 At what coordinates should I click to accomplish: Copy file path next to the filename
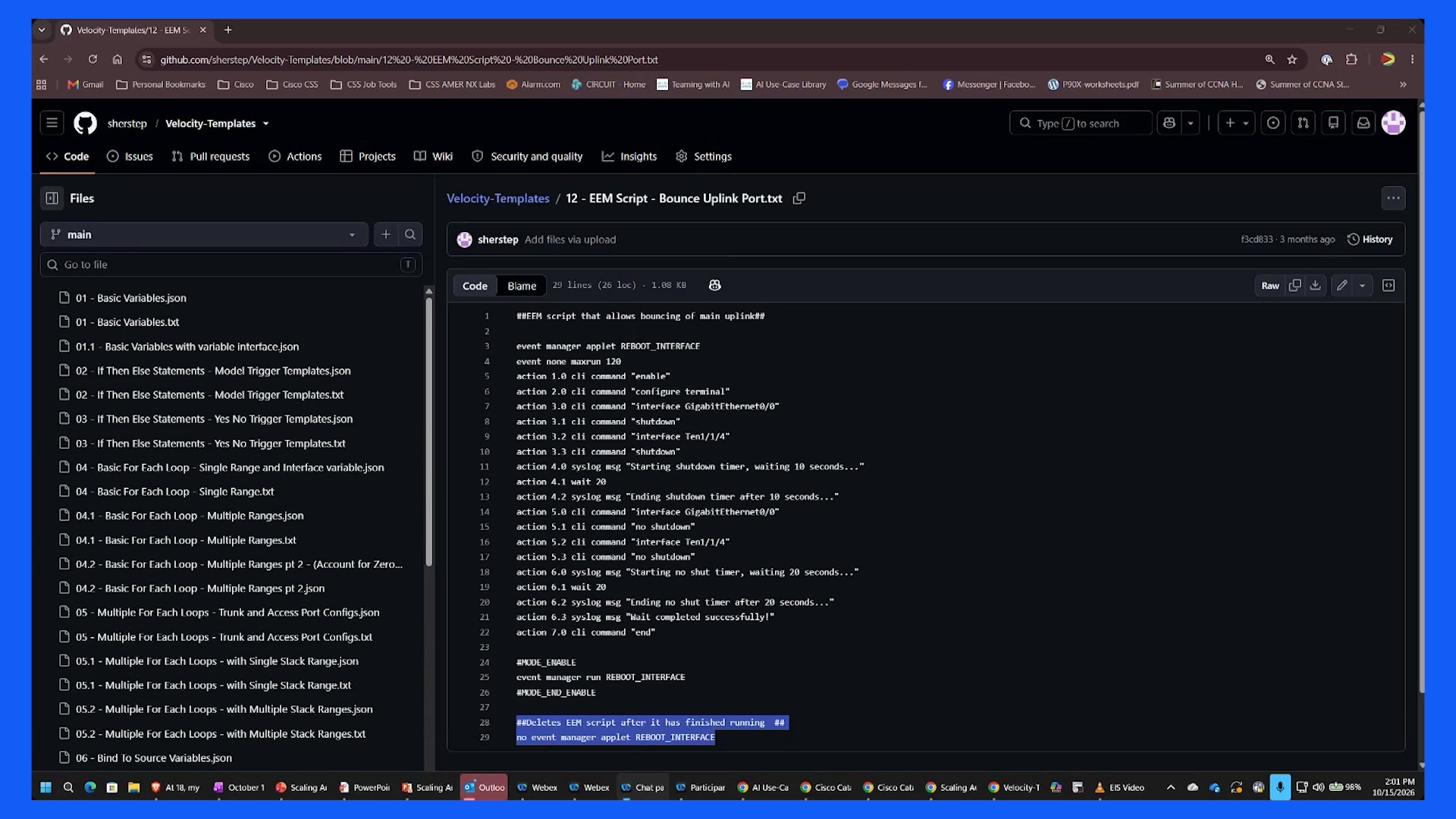tap(799, 198)
